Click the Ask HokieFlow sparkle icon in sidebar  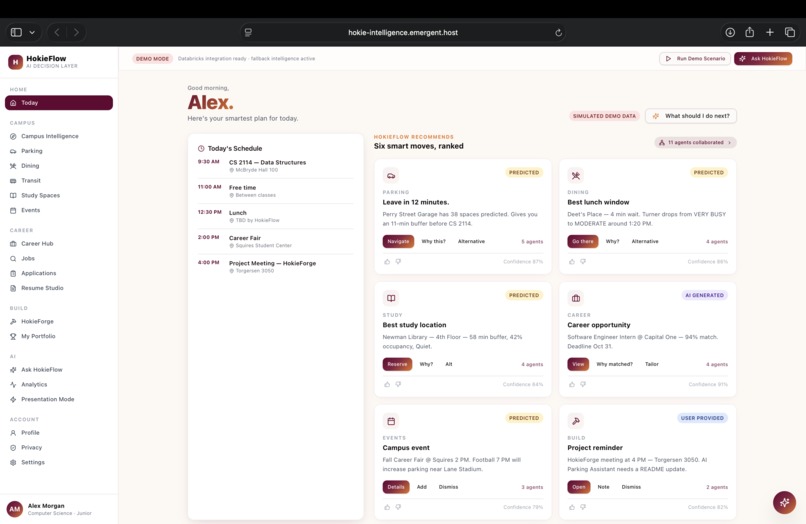(x=13, y=370)
